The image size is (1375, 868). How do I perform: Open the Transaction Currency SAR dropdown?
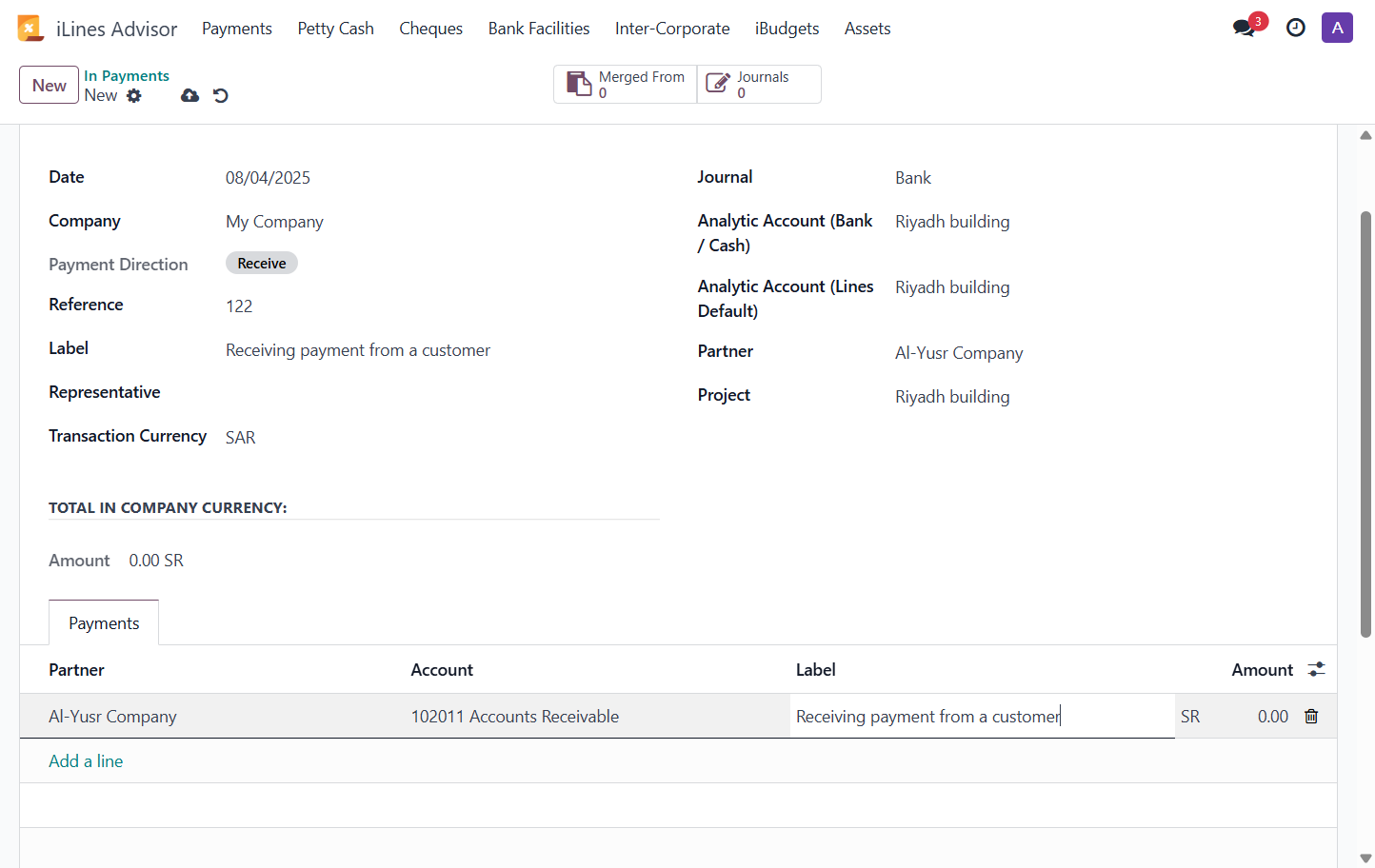442,438
